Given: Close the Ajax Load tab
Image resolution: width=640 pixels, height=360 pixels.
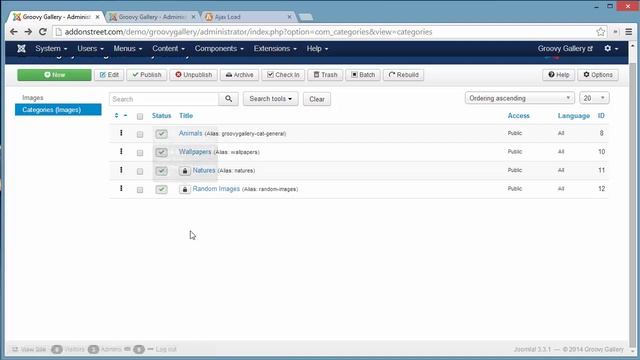Looking at the screenshot, I should point(289,17).
